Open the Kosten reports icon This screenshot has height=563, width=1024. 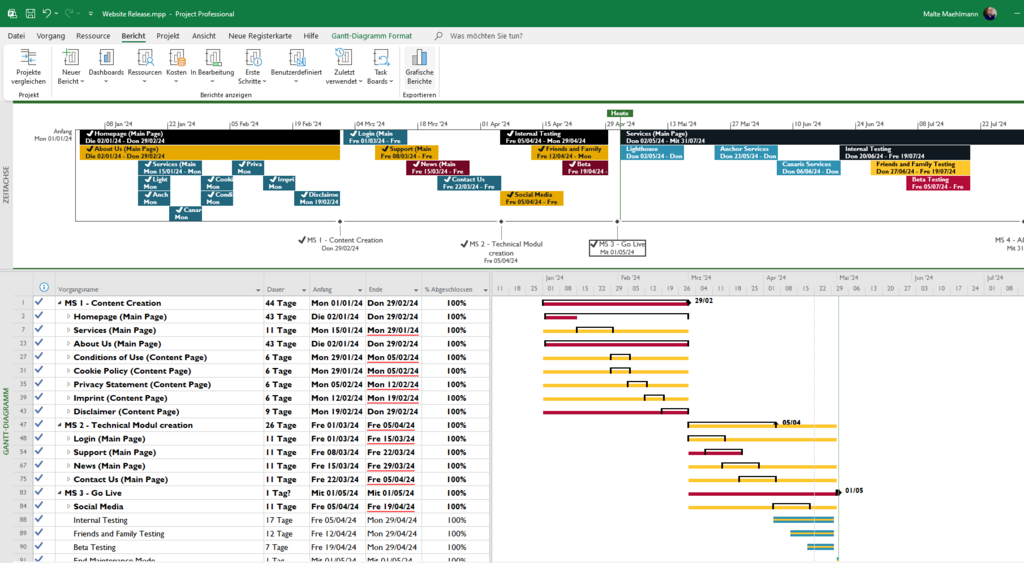(x=176, y=66)
